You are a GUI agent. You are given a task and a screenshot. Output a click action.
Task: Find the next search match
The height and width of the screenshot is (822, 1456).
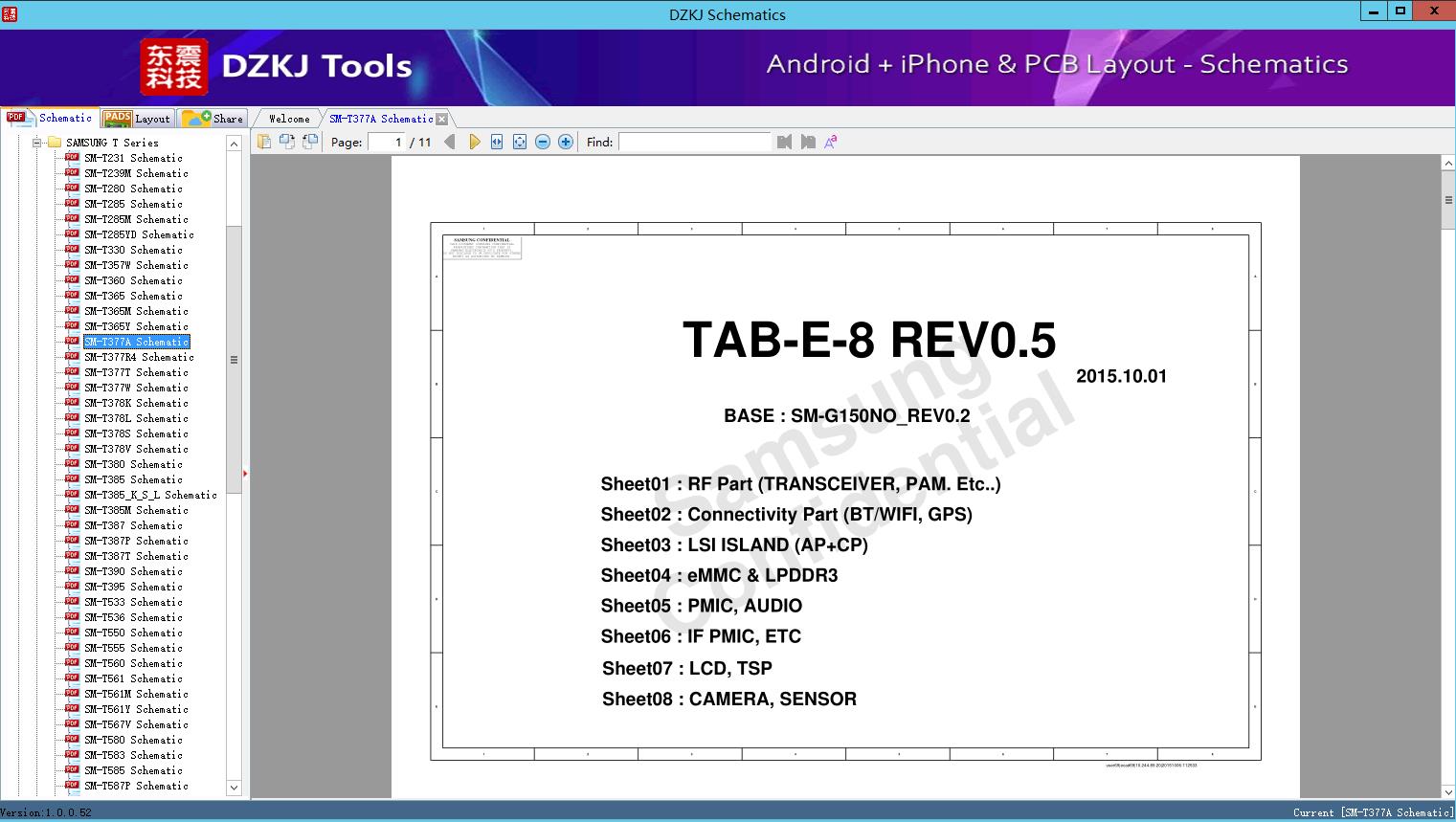tap(808, 142)
